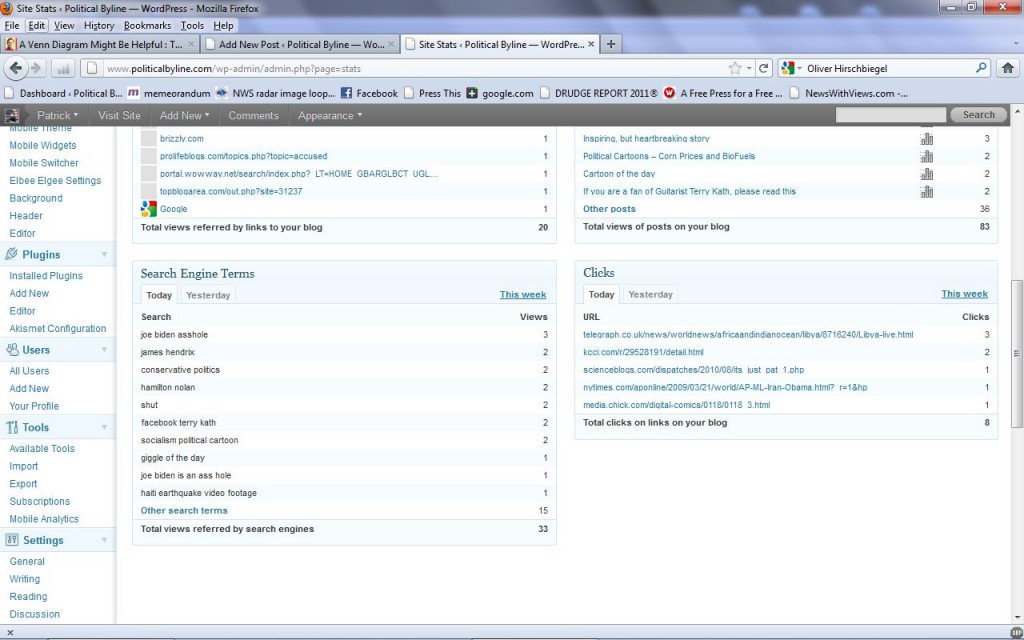Click the site avatar in admin bar

point(11,116)
